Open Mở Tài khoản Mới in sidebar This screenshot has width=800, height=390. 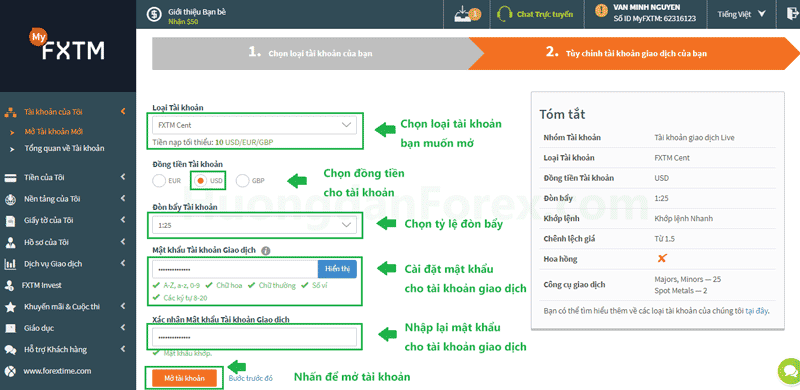click(54, 132)
